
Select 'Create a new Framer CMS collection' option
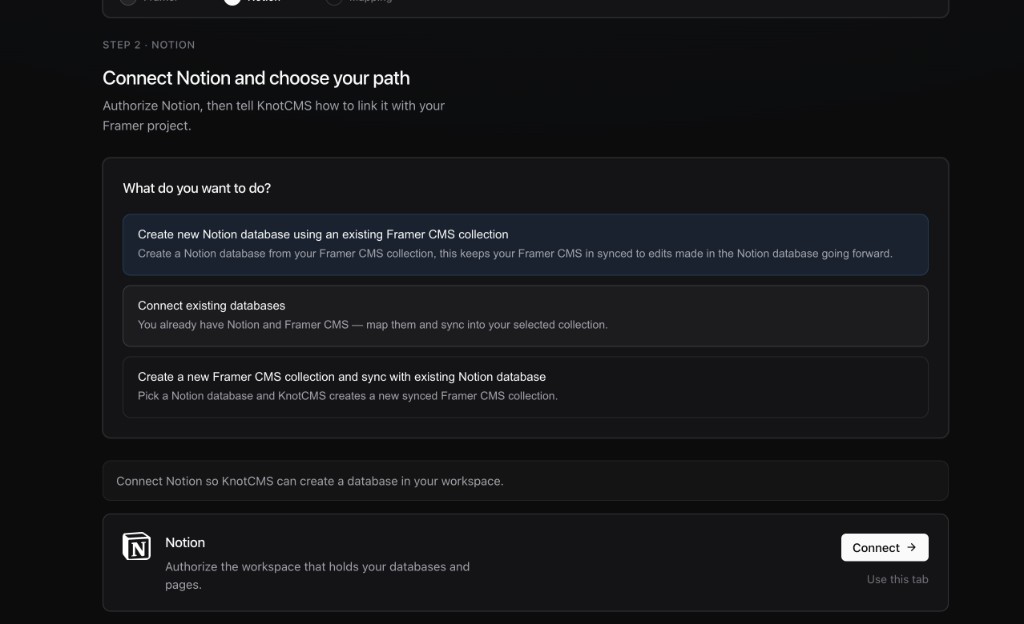[x=525, y=387]
